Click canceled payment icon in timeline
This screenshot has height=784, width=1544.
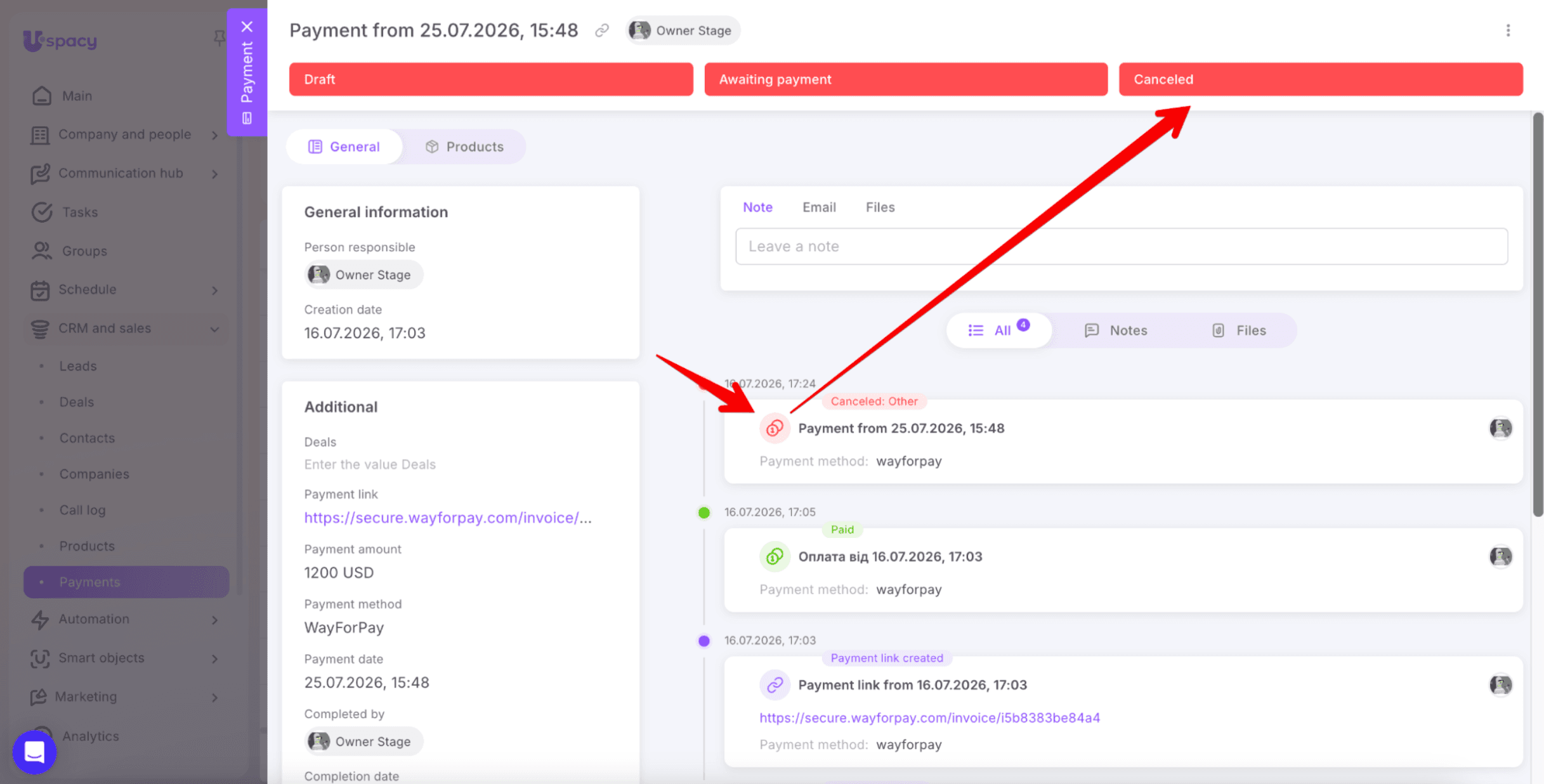point(775,428)
